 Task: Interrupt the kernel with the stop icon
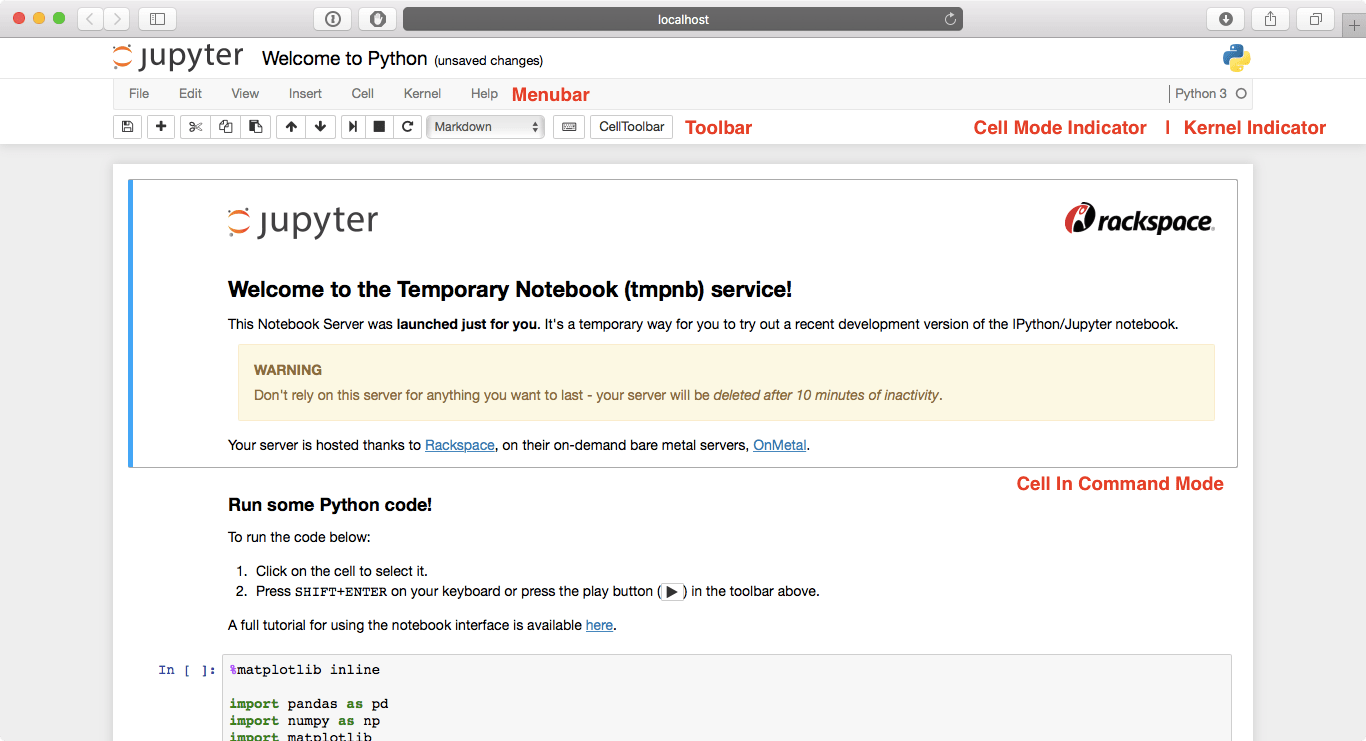380,126
